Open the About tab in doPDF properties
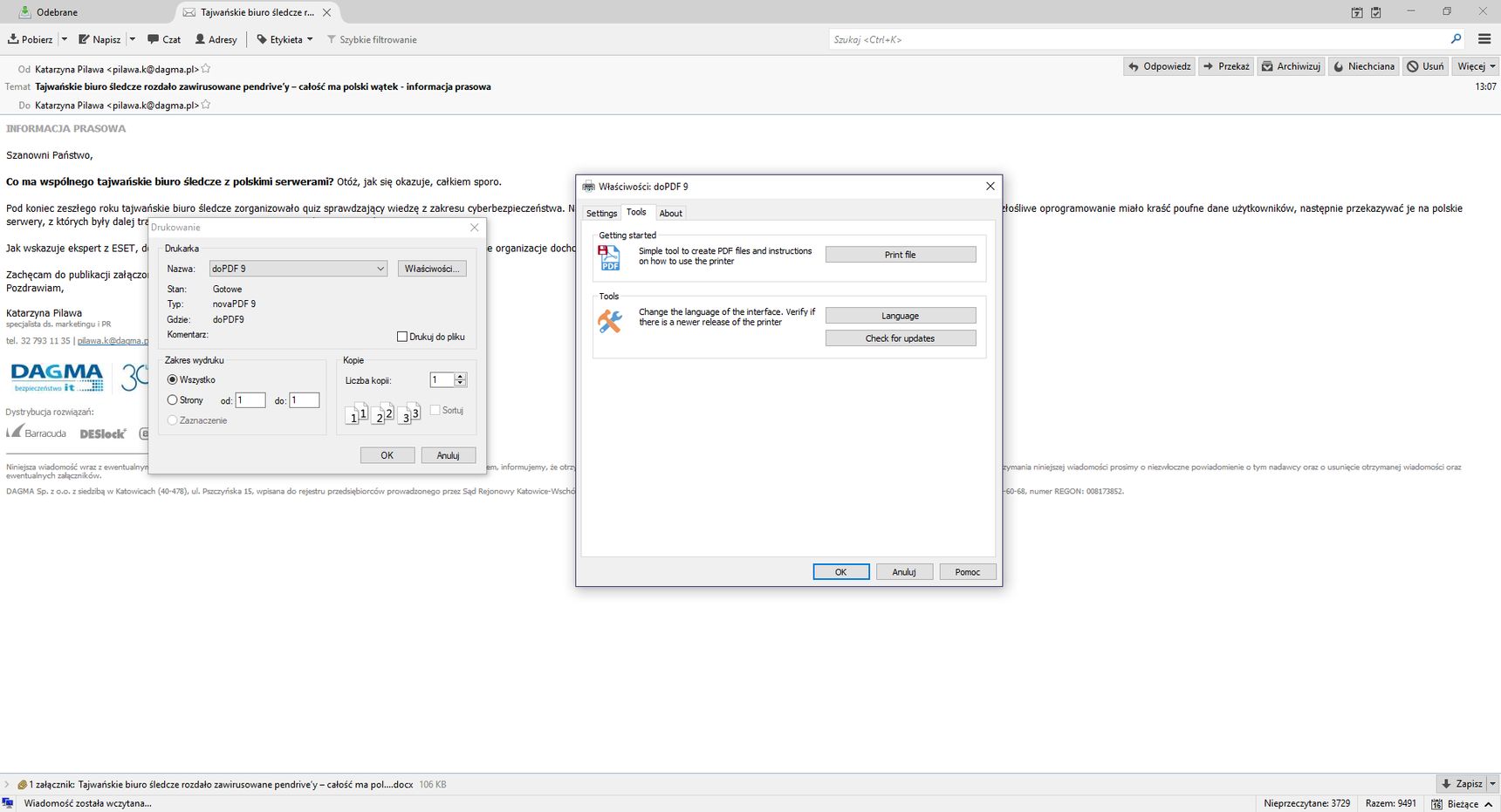Image resolution: width=1501 pixels, height=812 pixels. pos(670,213)
